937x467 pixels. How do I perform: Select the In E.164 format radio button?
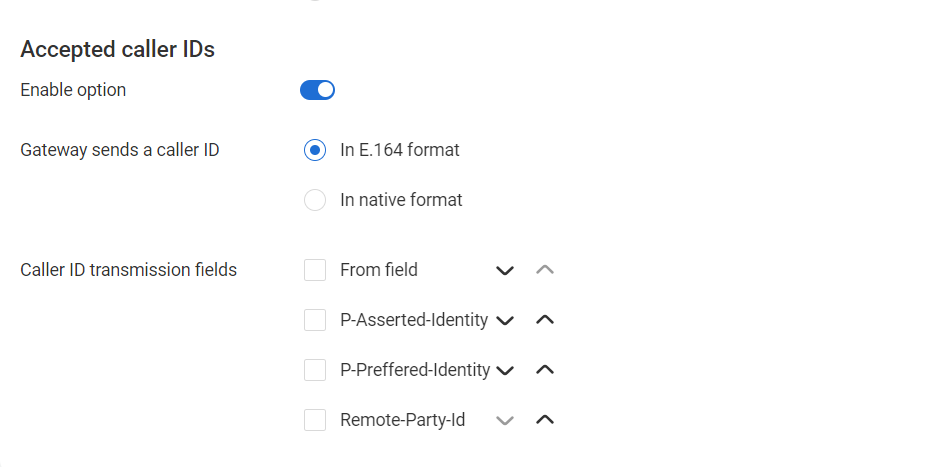pos(315,150)
